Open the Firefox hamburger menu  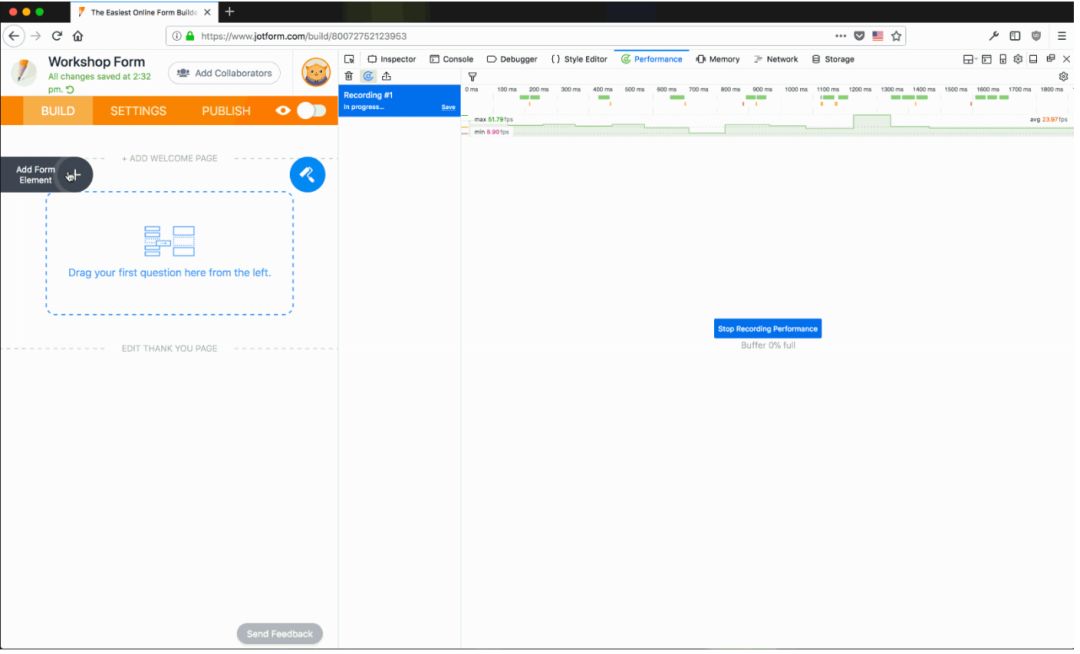tap(1061, 36)
